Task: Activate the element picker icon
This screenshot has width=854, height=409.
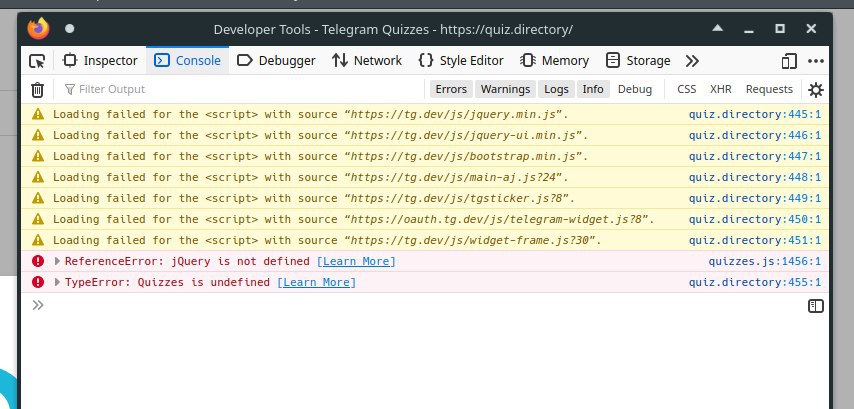Action: click(x=37, y=61)
